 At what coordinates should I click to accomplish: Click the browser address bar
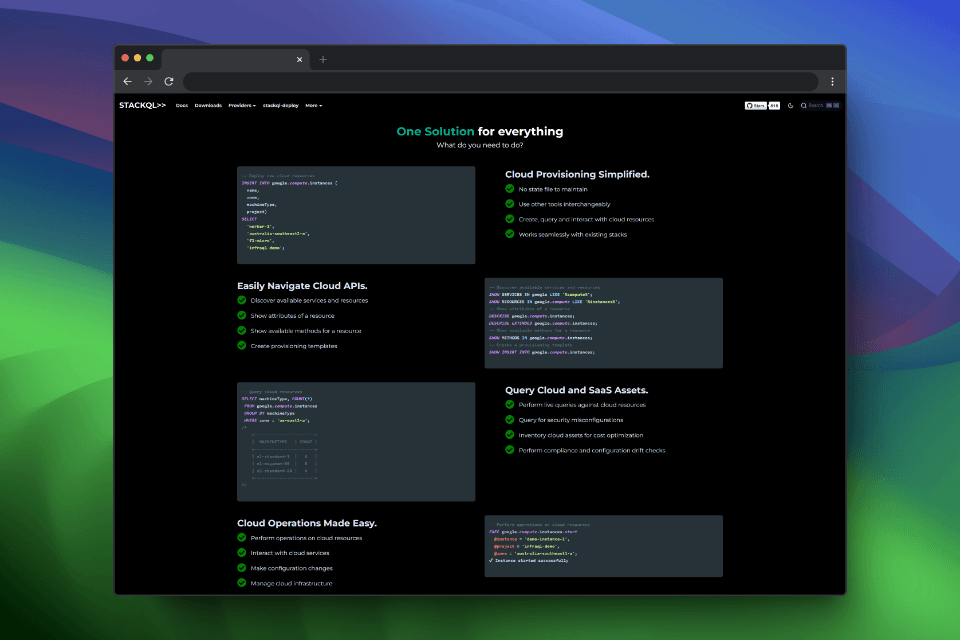[x=501, y=81]
